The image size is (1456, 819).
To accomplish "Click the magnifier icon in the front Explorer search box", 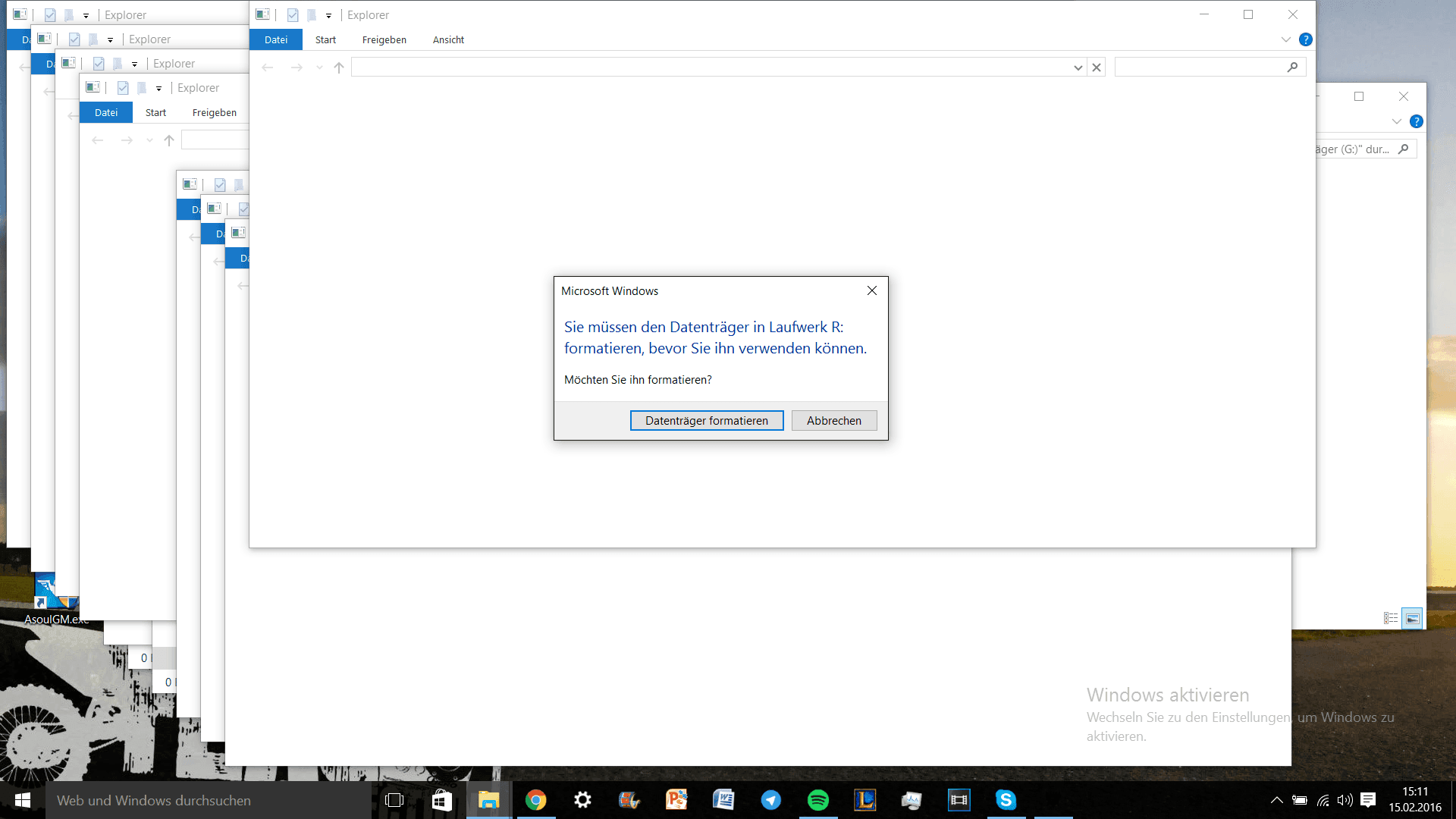I will click(x=1293, y=67).
